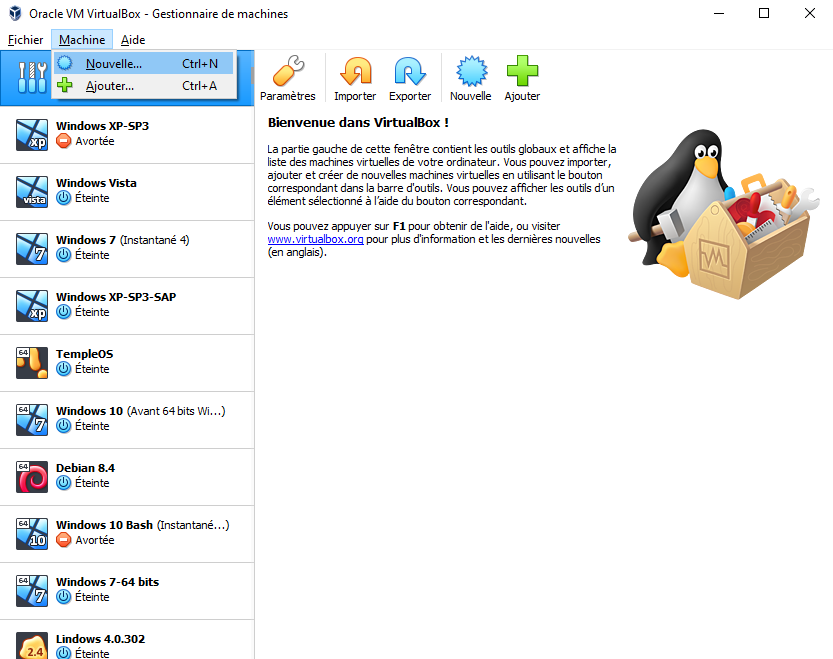This screenshot has width=833, height=659.
Task: Select the global Tools icon in sidebar
Action: coord(31,78)
